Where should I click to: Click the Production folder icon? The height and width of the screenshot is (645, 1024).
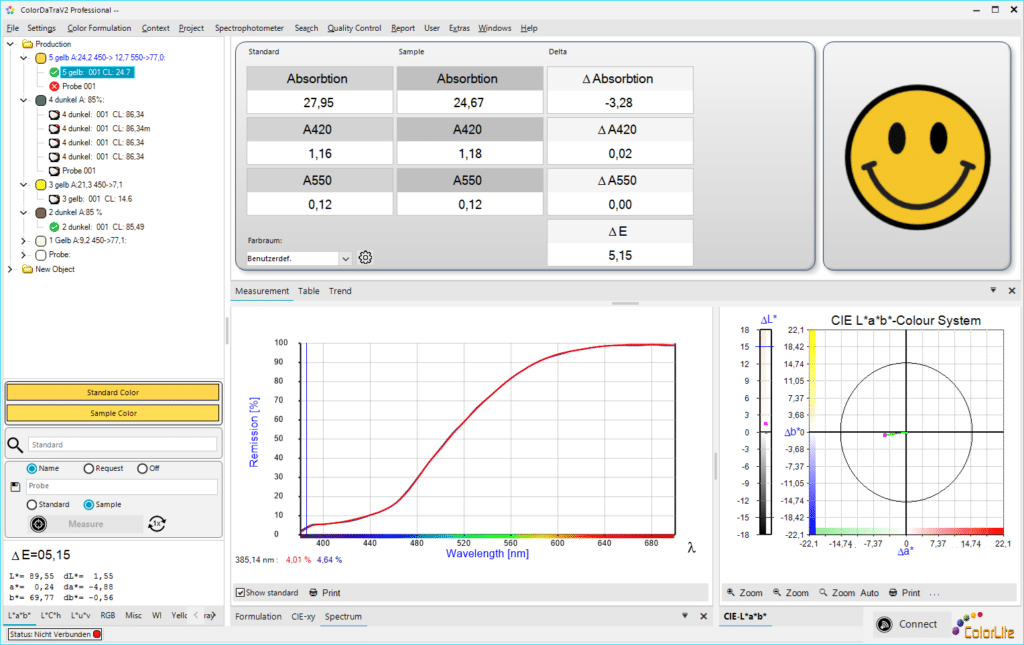pyautogui.click(x=27, y=44)
